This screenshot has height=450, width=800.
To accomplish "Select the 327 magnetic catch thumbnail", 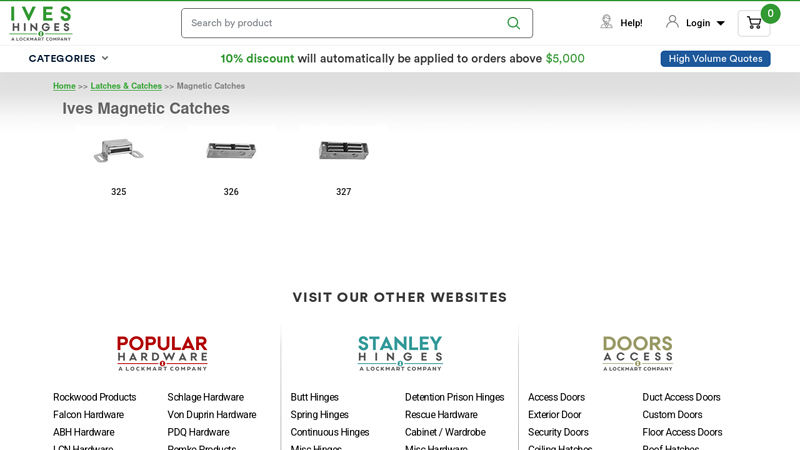I will pyautogui.click(x=343, y=151).
